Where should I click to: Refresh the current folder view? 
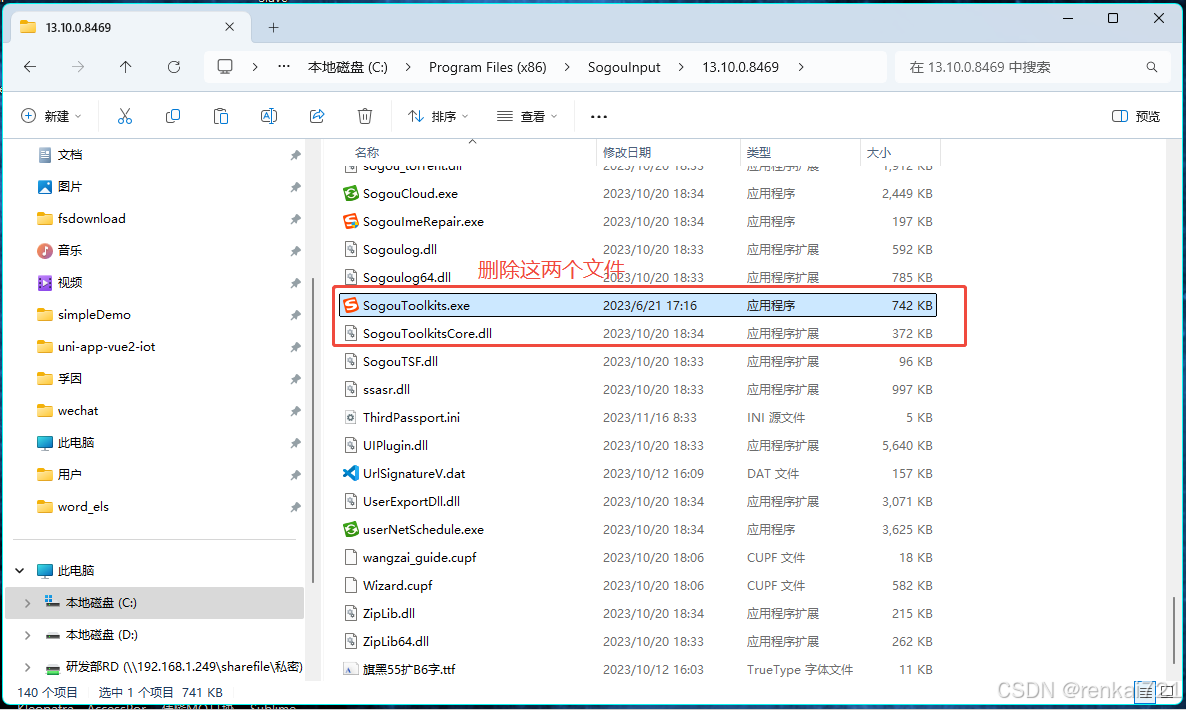click(174, 67)
